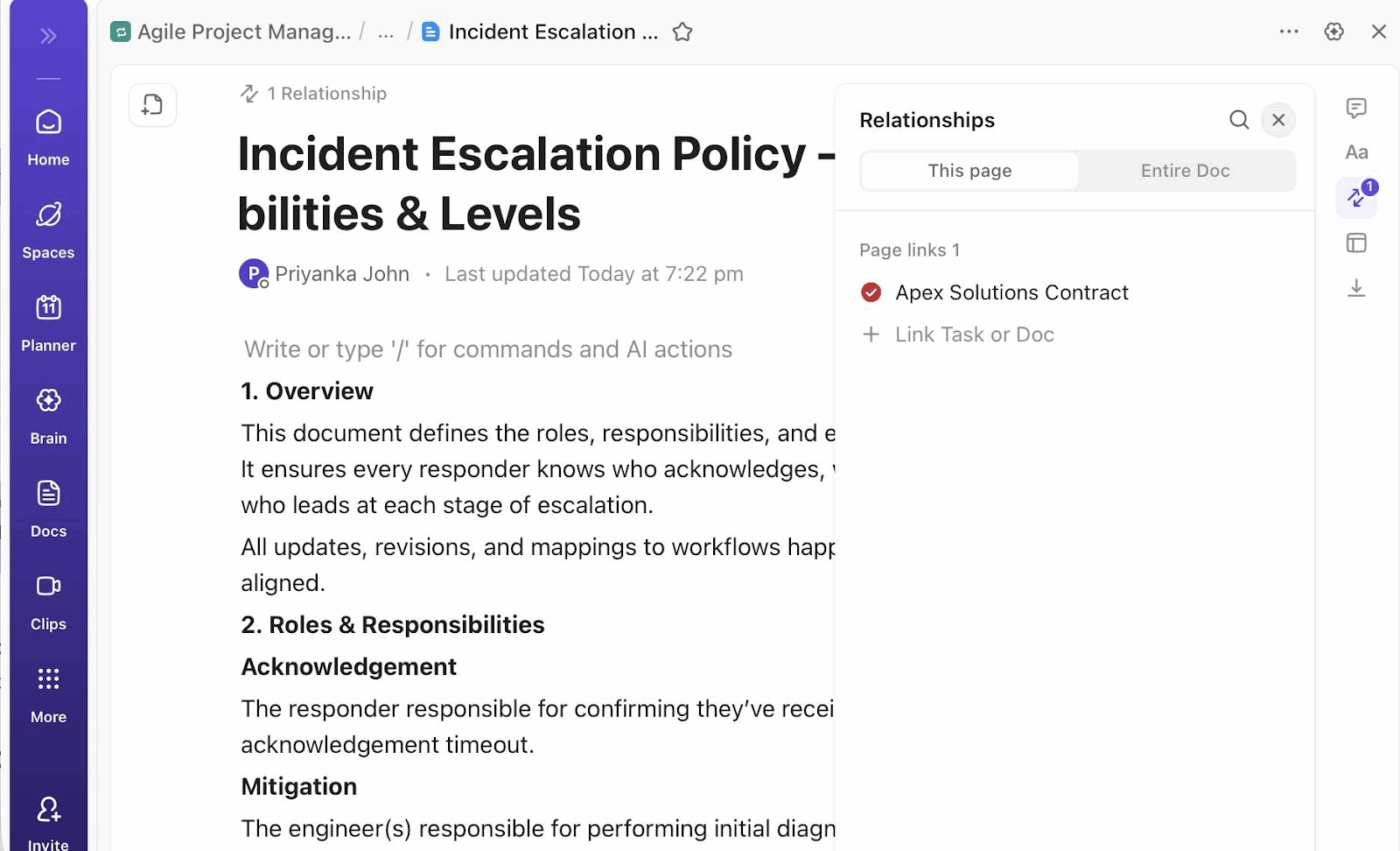Open Clips from the sidebar
This screenshot has height=851, width=1400.
point(47,598)
